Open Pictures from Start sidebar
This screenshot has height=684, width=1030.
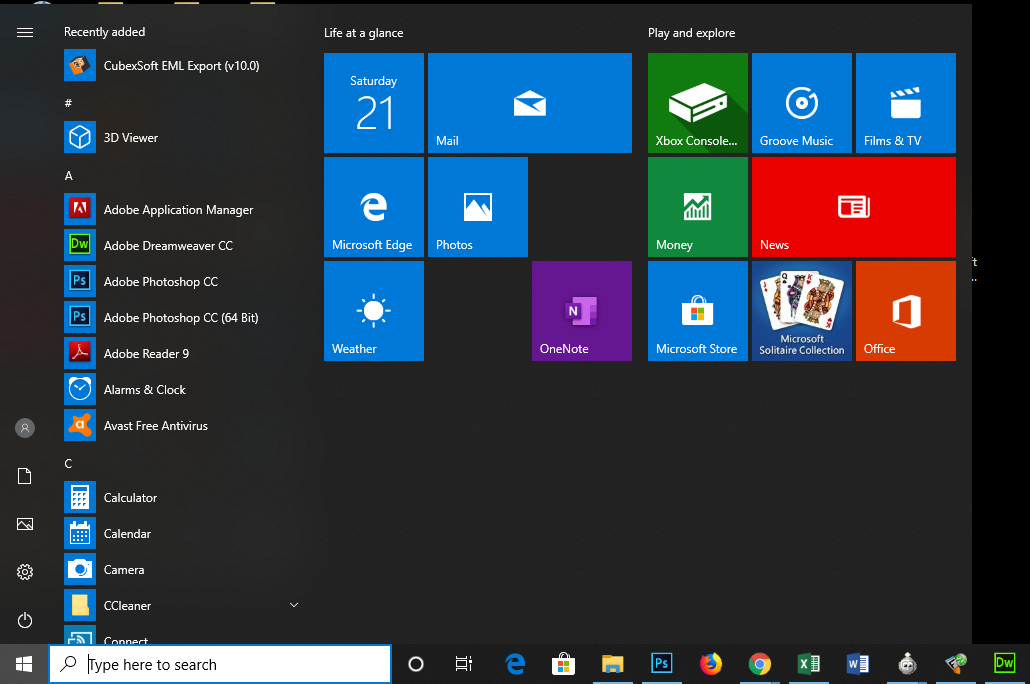(x=25, y=524)
